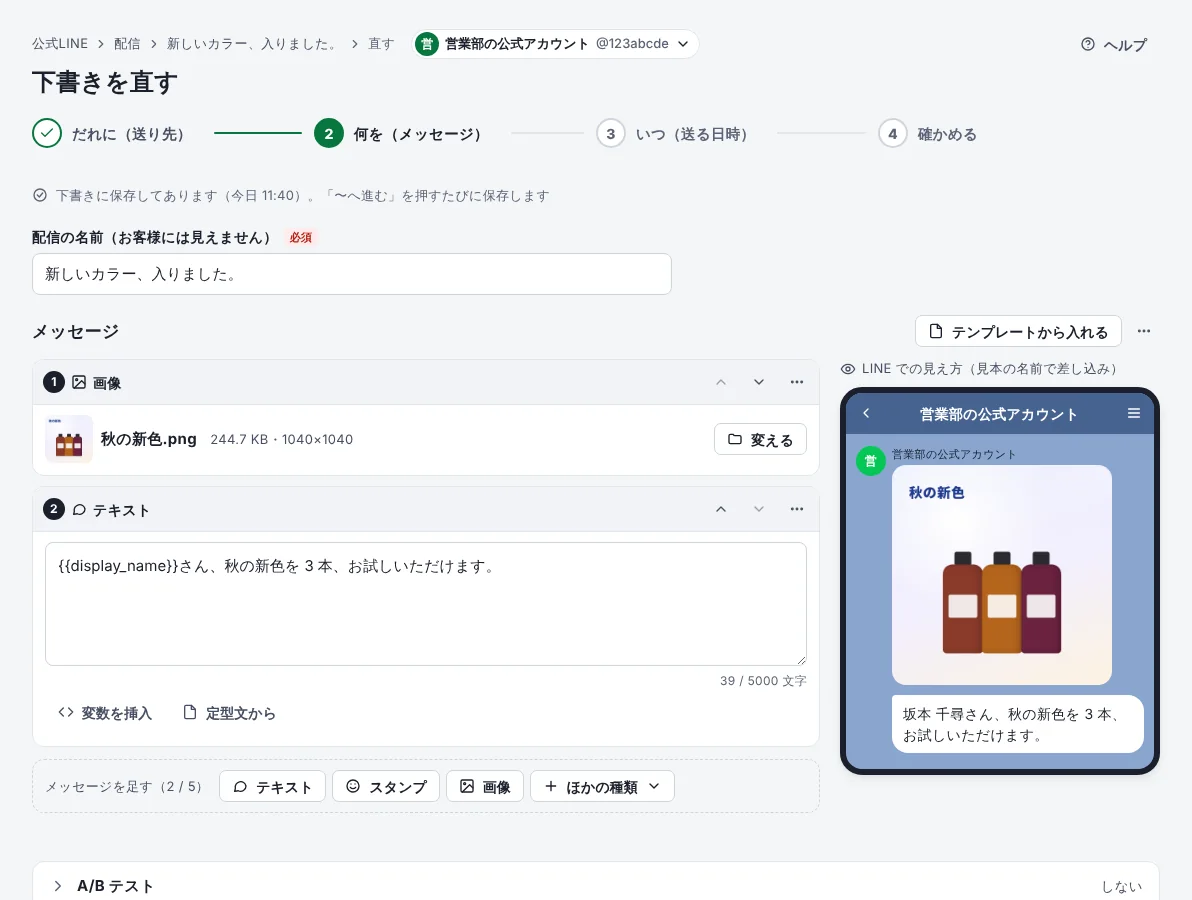Move image block up with arrow

click(x=721, y=382)
